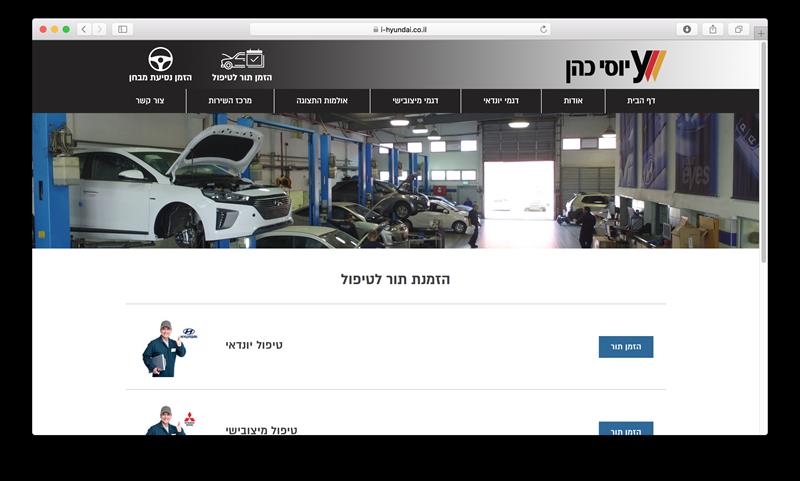Click the הזמן תור button for Hyundai service
The width and height of the screenshot is (800, 481).
[626, 347]
